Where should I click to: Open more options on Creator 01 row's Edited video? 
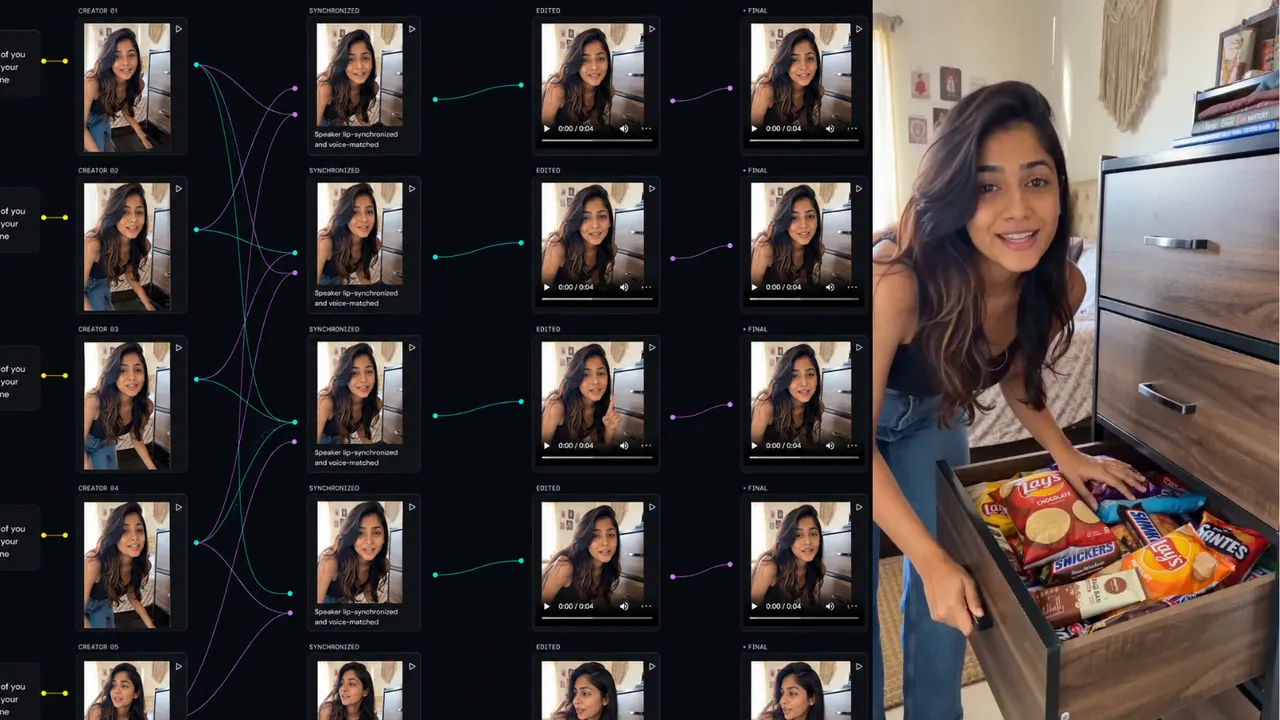pos(646,128)
